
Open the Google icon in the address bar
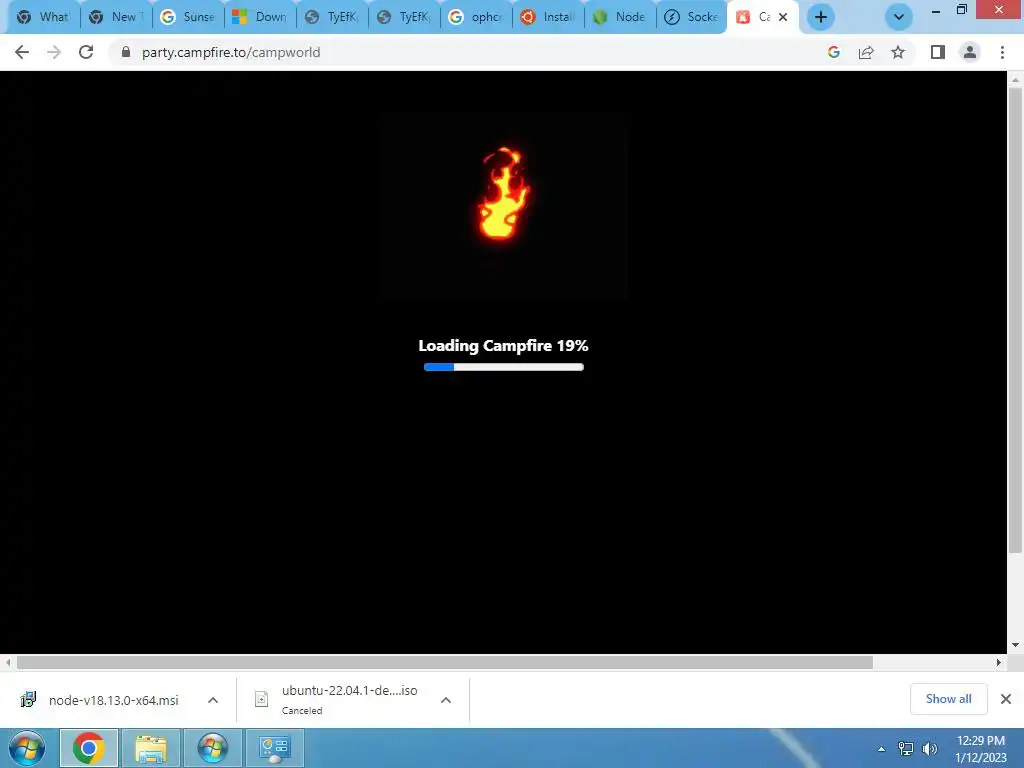833,52
